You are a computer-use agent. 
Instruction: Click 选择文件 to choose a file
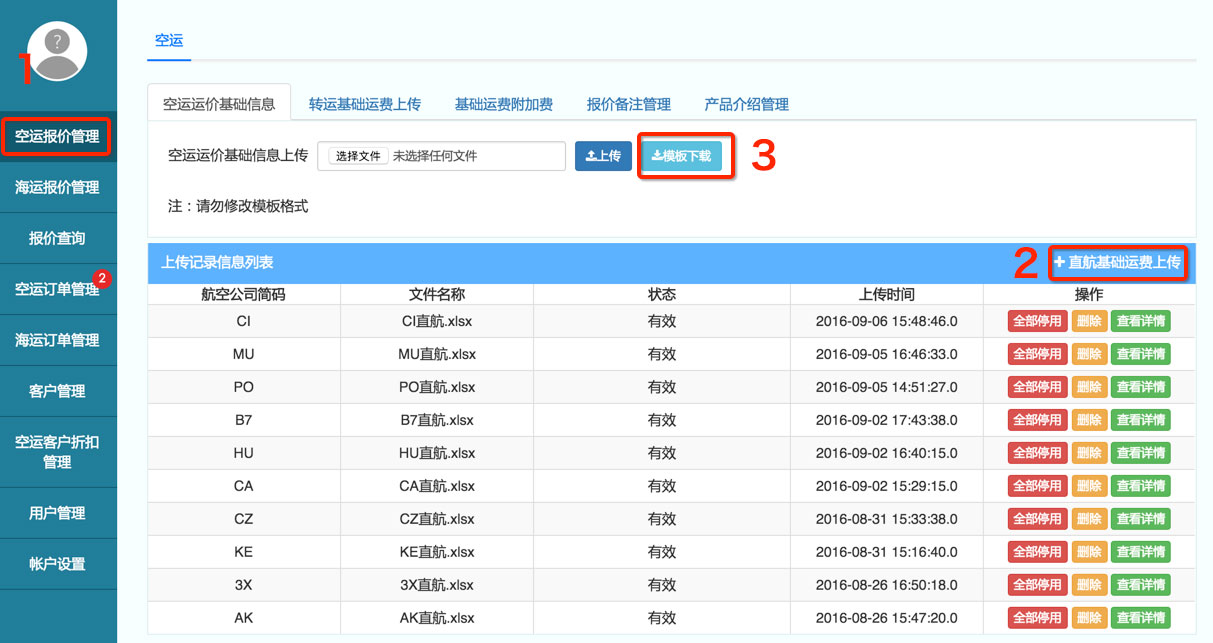[x=359, y=156]
